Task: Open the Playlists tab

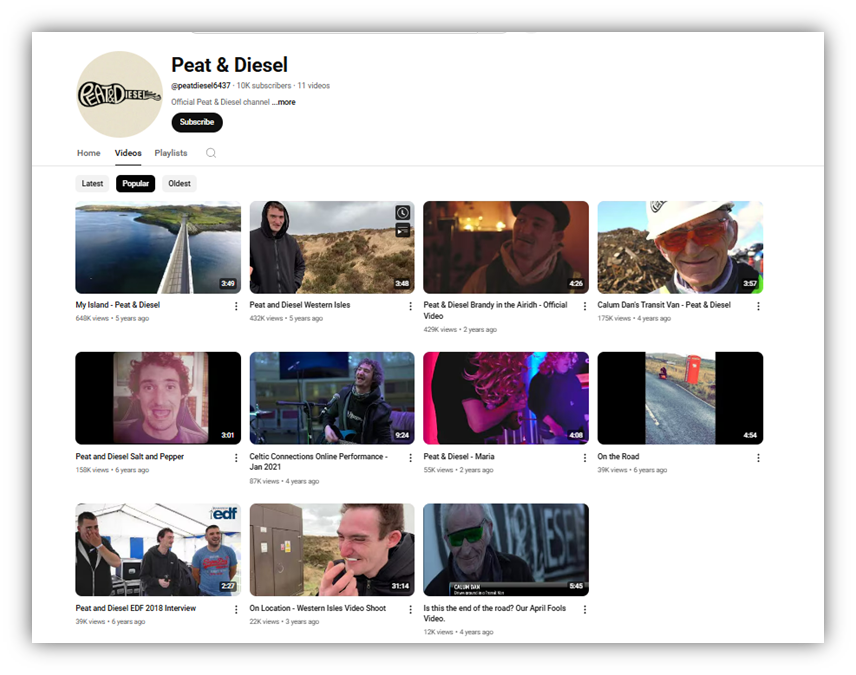Action: click(171, 153)
